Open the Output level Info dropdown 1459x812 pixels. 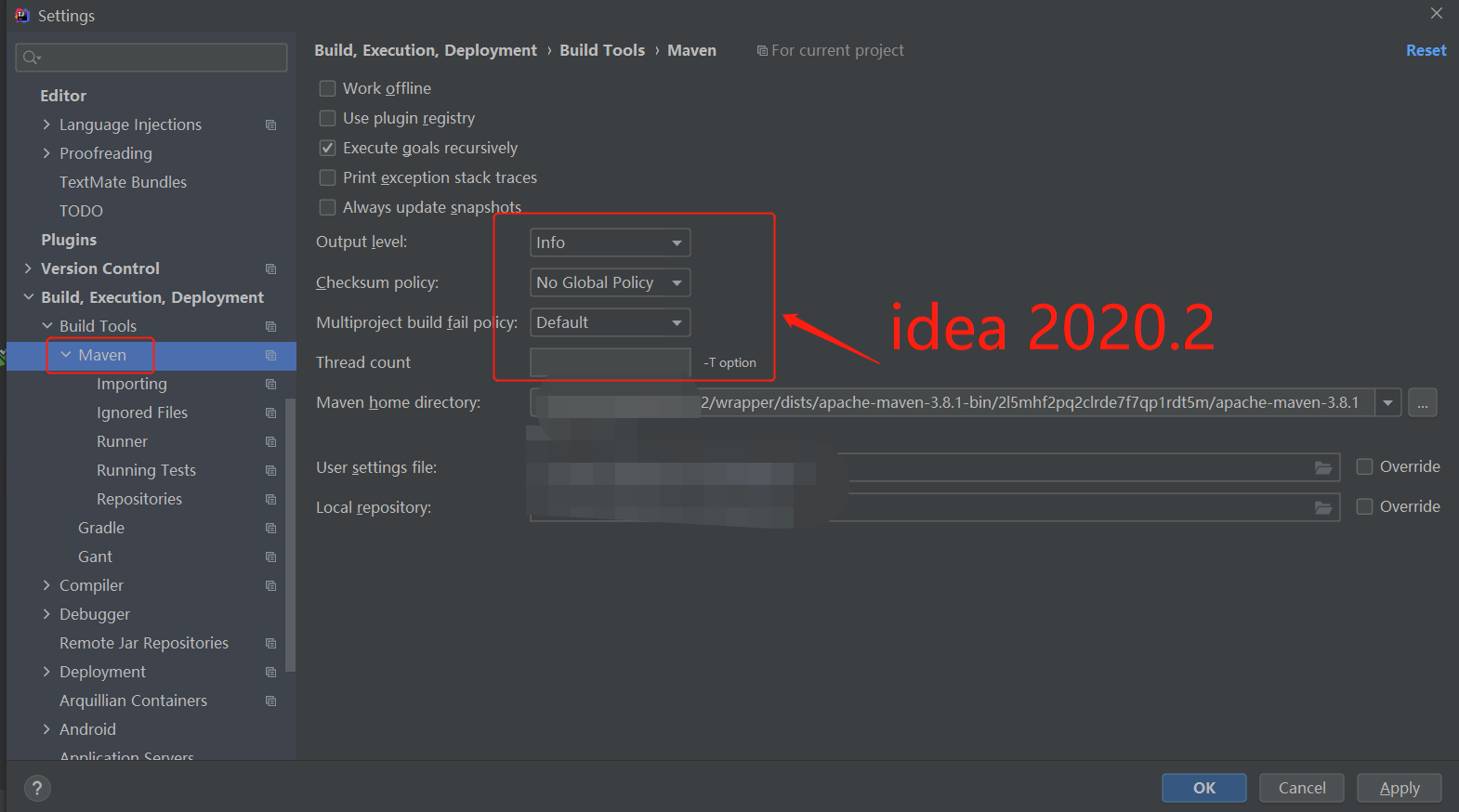click(x=610, y=242)
